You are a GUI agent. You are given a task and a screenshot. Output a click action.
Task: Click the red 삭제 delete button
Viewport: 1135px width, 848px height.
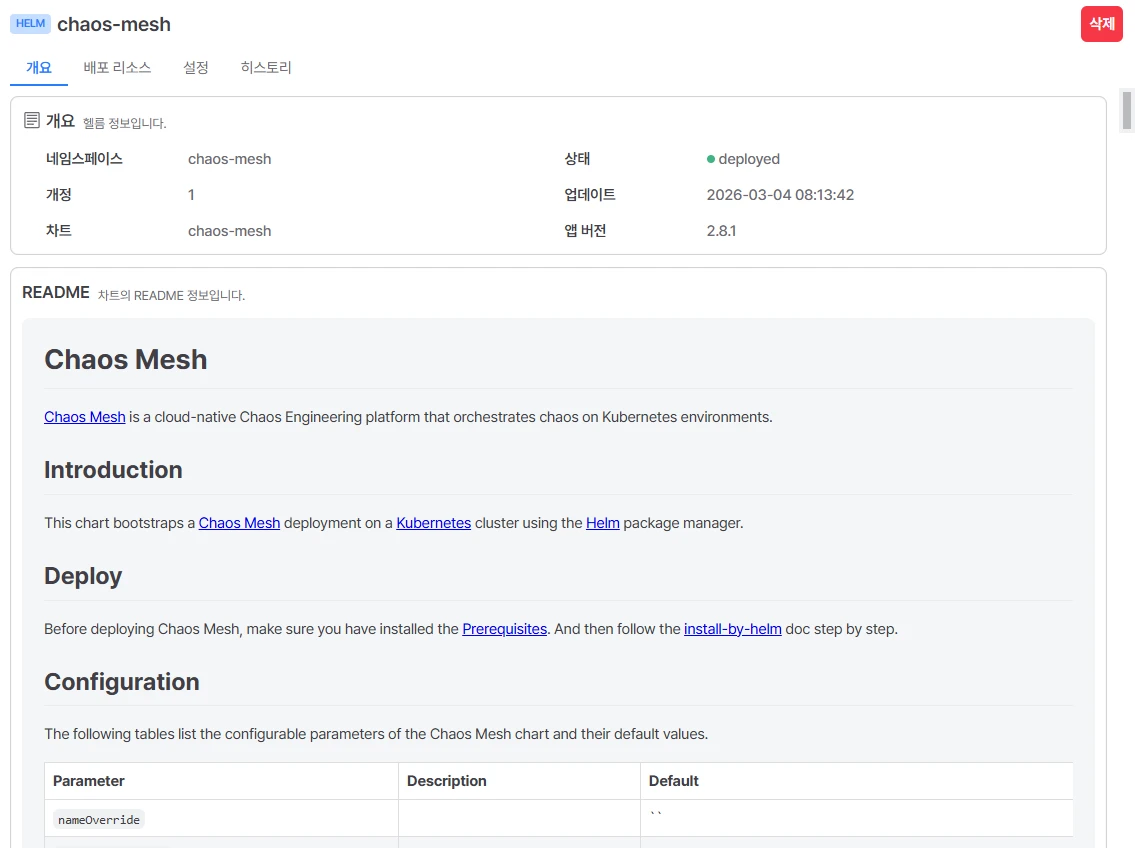1101,24
